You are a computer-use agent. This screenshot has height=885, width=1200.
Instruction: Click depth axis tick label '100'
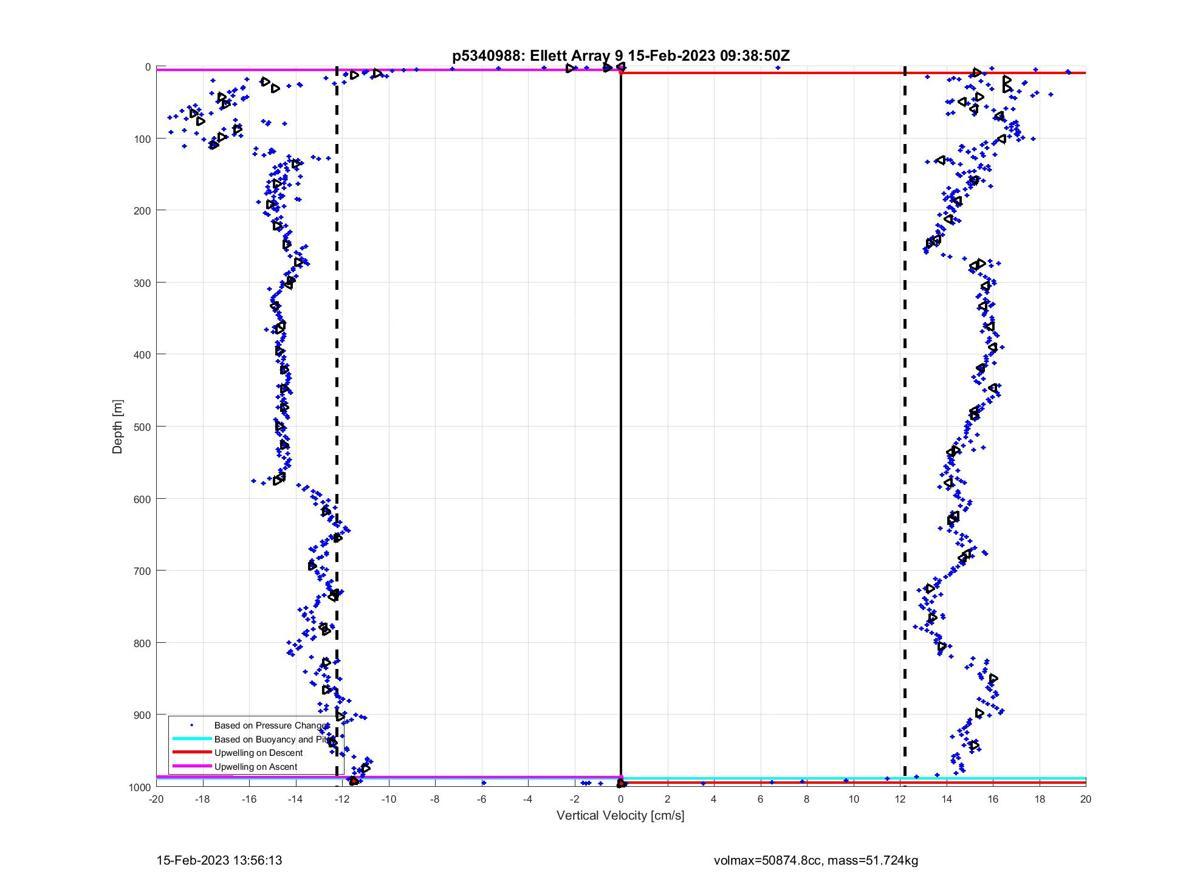point(143,139)
